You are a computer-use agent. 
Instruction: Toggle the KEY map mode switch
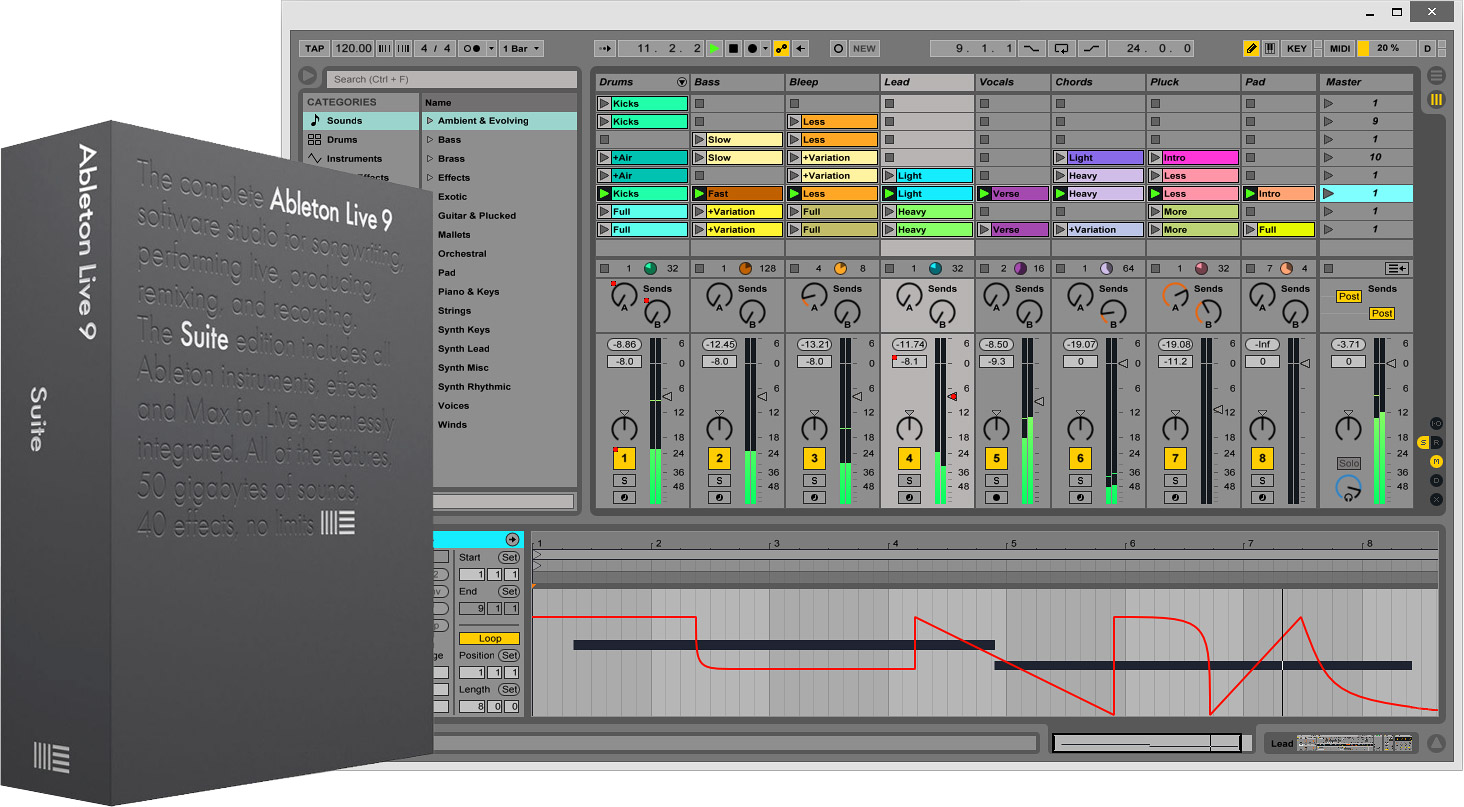[1297, 48]
